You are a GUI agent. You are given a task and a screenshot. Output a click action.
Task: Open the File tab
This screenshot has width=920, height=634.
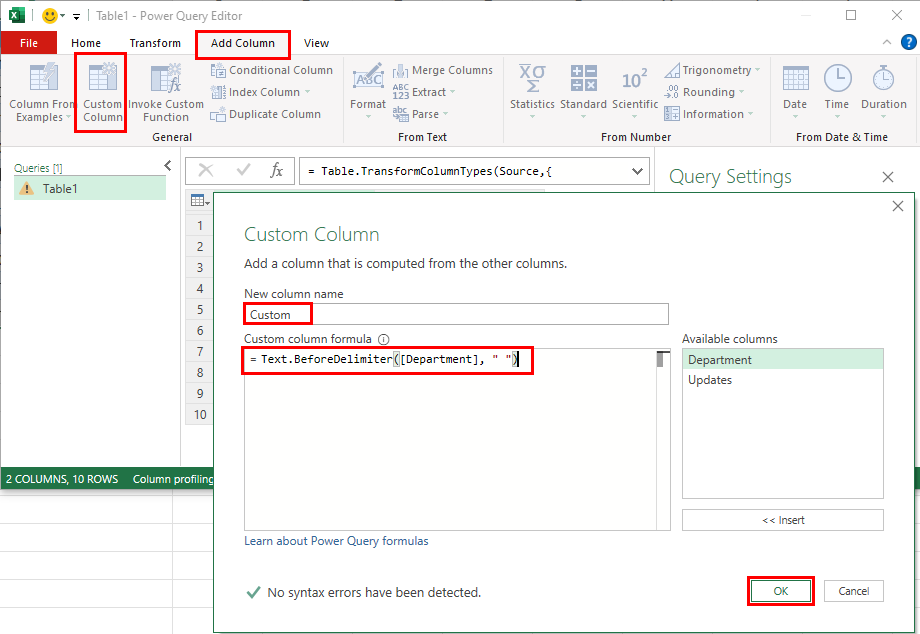tap(29, 43)
